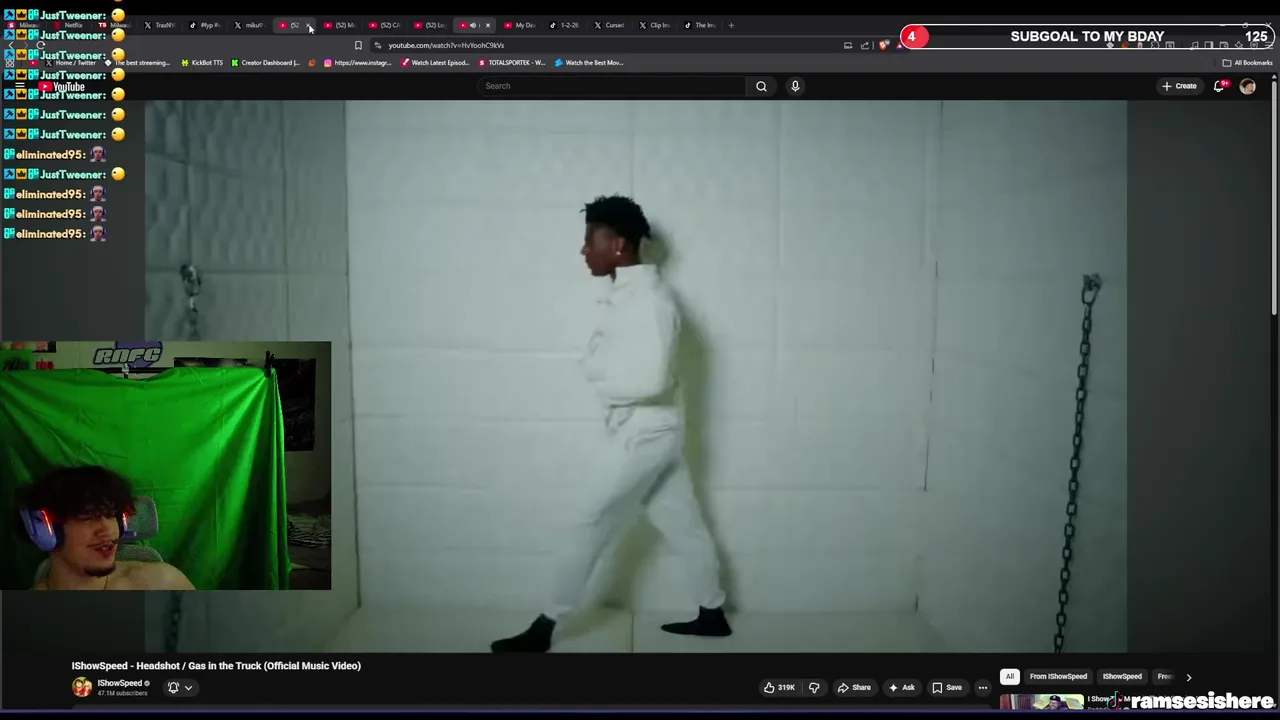Close the tab under the cursor

point(308,25)
